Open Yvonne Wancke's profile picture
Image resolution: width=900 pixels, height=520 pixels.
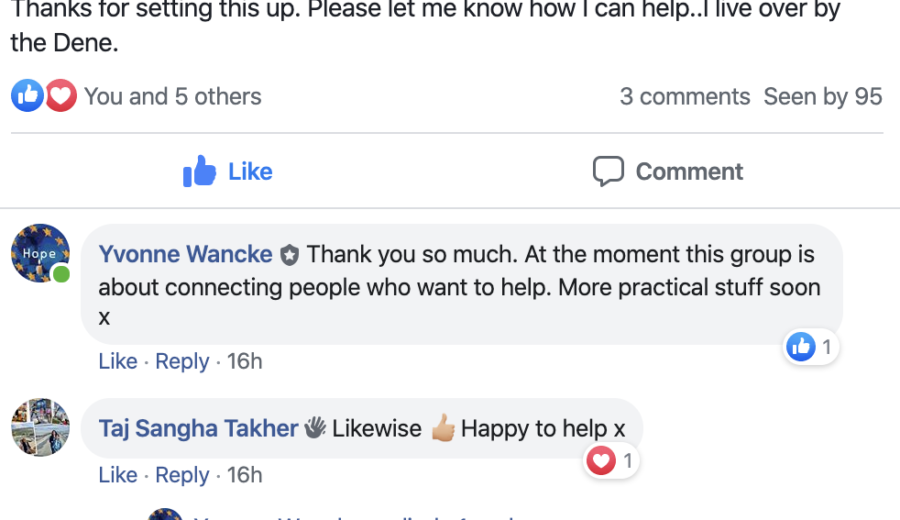point(40,254)
